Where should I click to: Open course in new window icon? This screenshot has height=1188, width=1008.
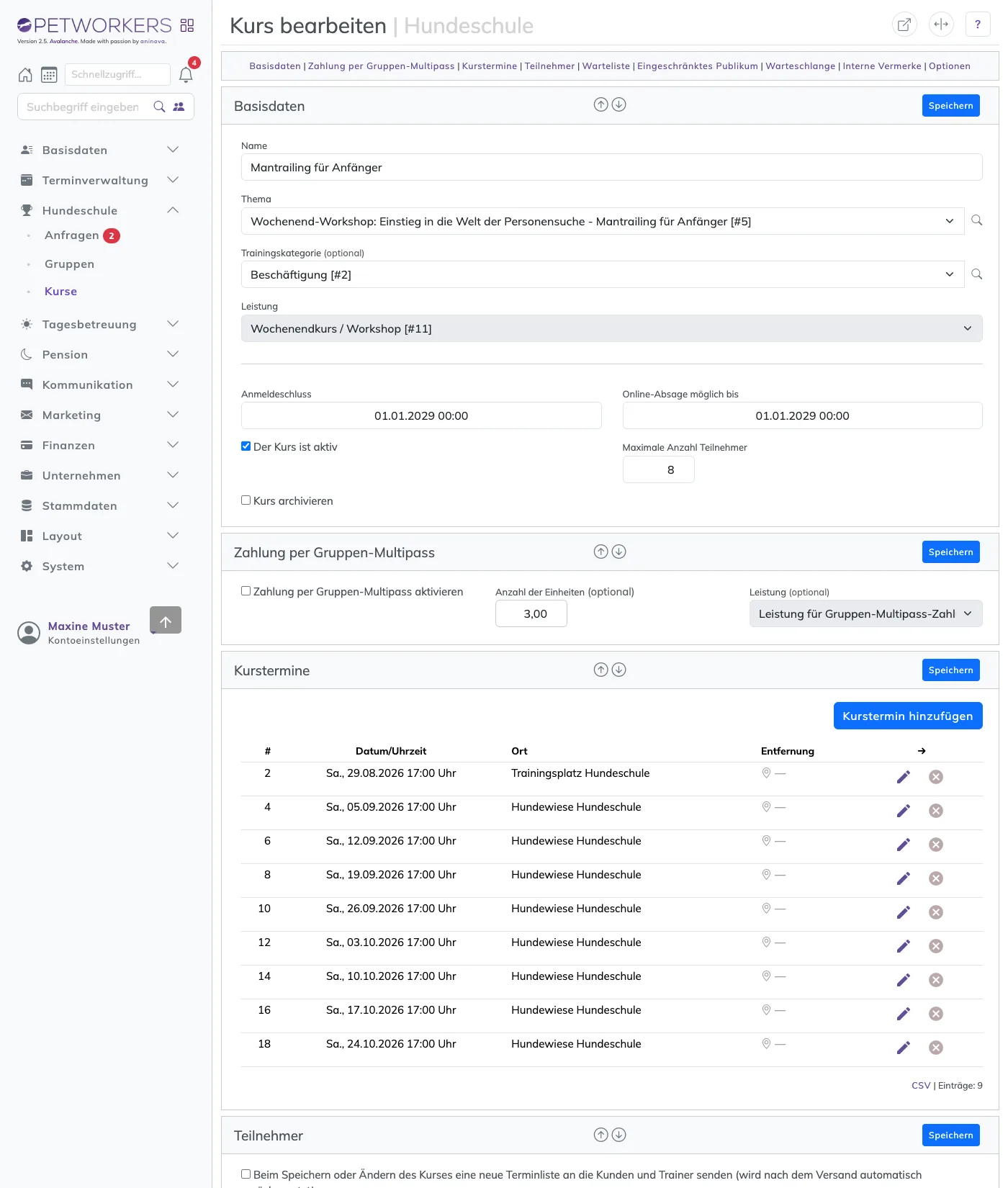tap(904, 24)
